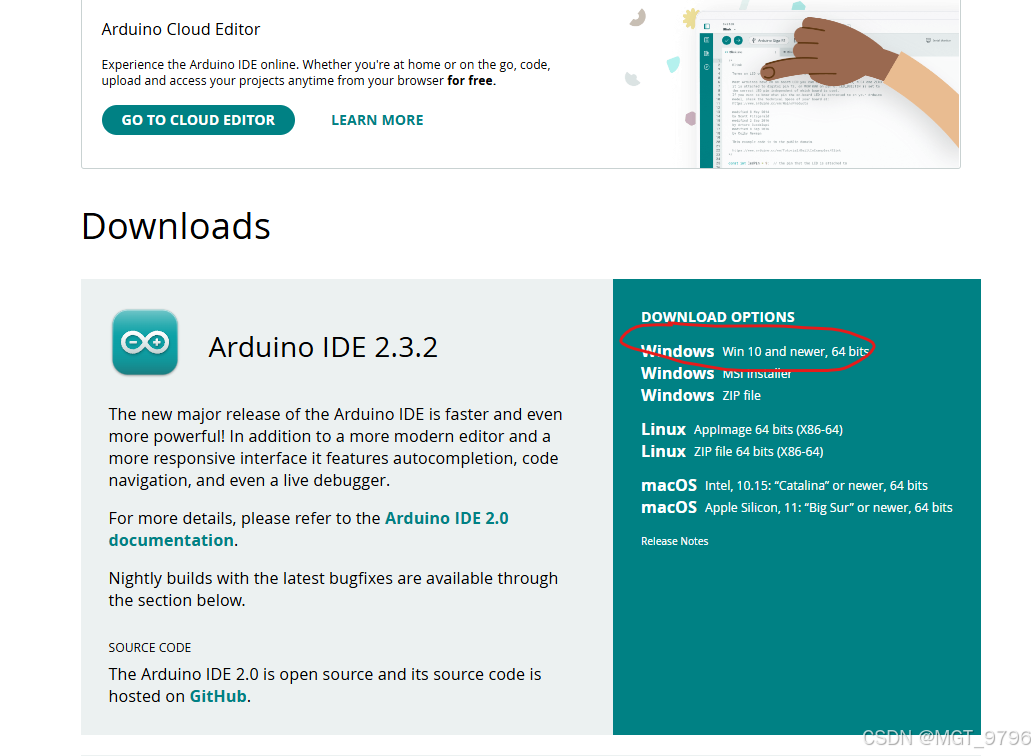
Task: Download the Windows ZIP file
Action: coord(700,395)
